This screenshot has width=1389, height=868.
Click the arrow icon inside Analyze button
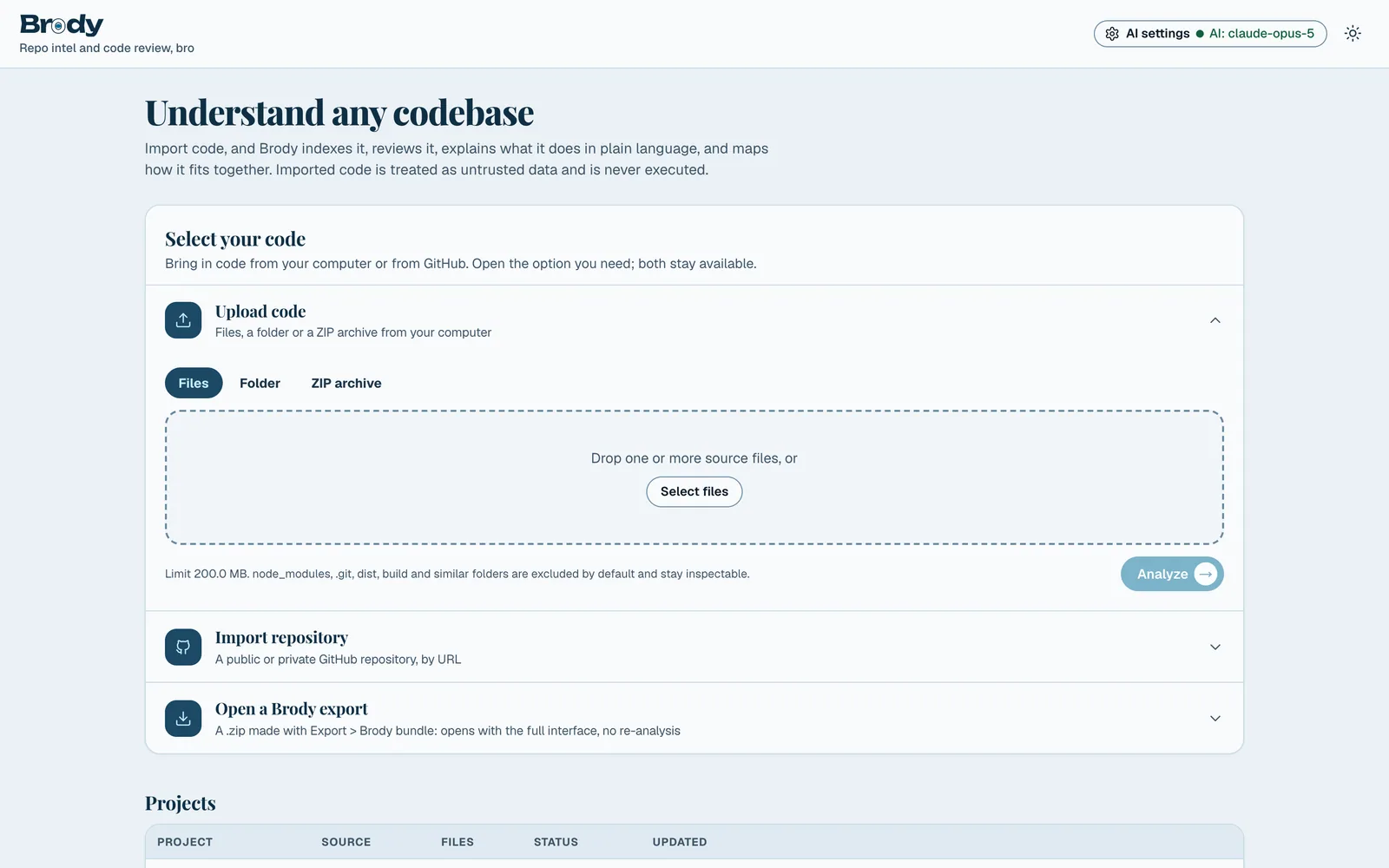coord(1206,574)
